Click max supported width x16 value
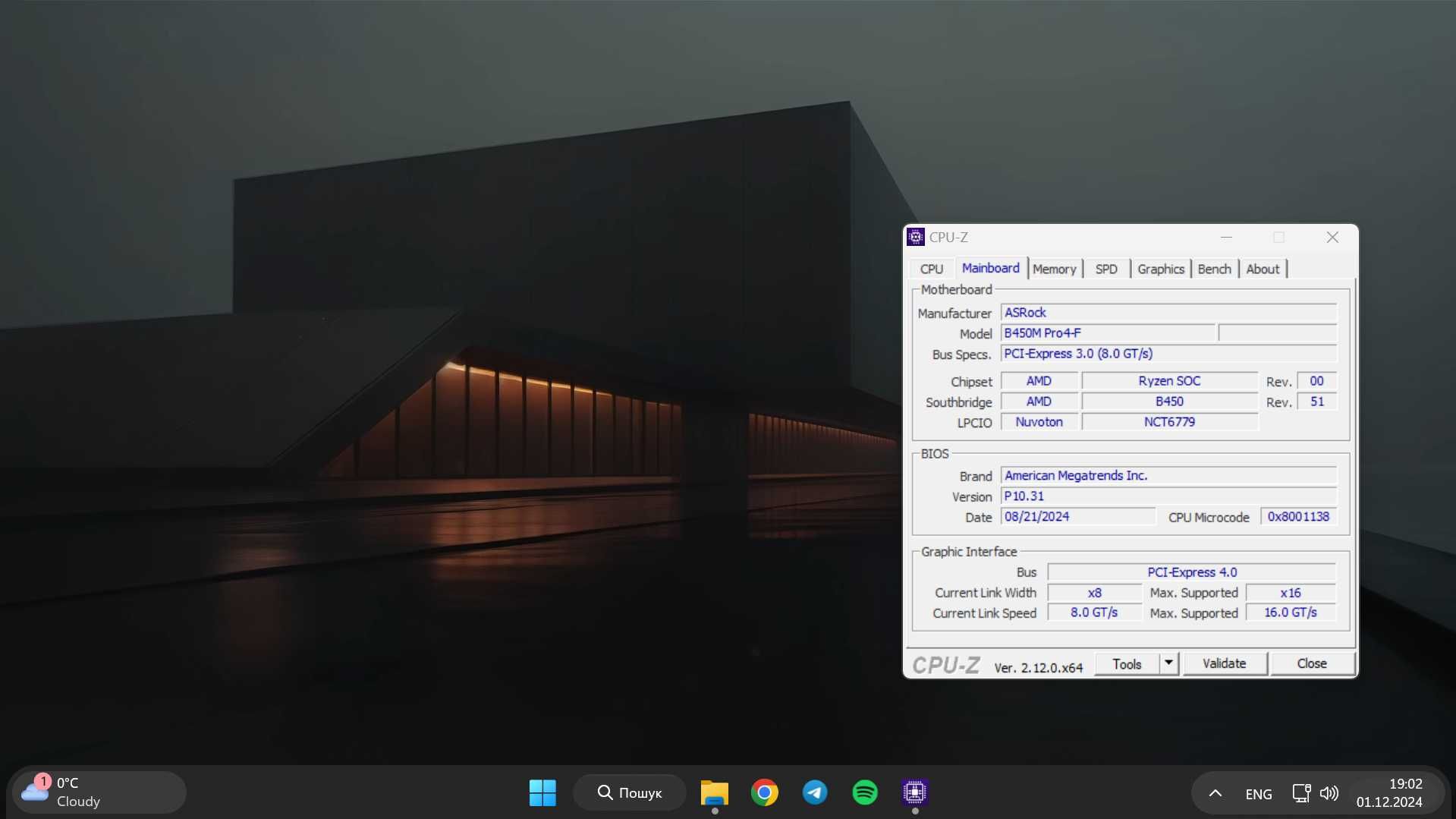 [1290, 593]
